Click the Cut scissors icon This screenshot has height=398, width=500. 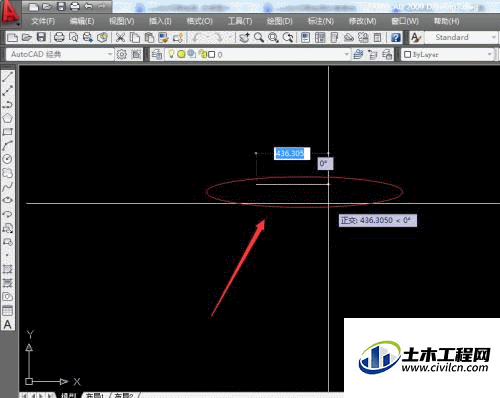coord(120,37)
